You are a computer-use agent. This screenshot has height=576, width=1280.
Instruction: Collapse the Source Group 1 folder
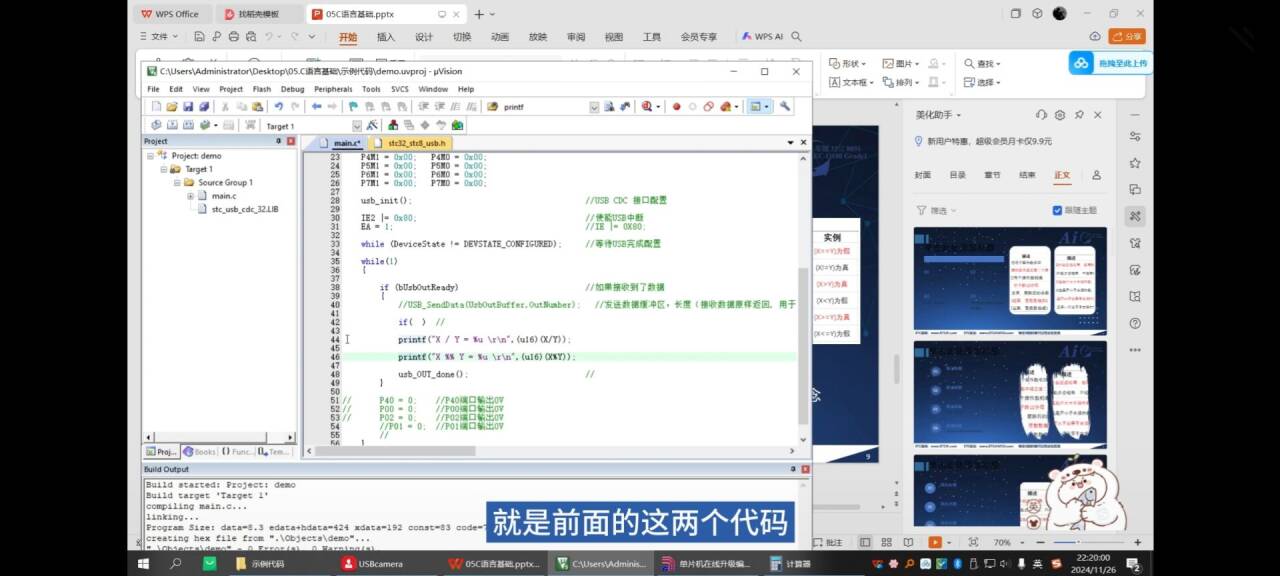click(x=177, y=183)
